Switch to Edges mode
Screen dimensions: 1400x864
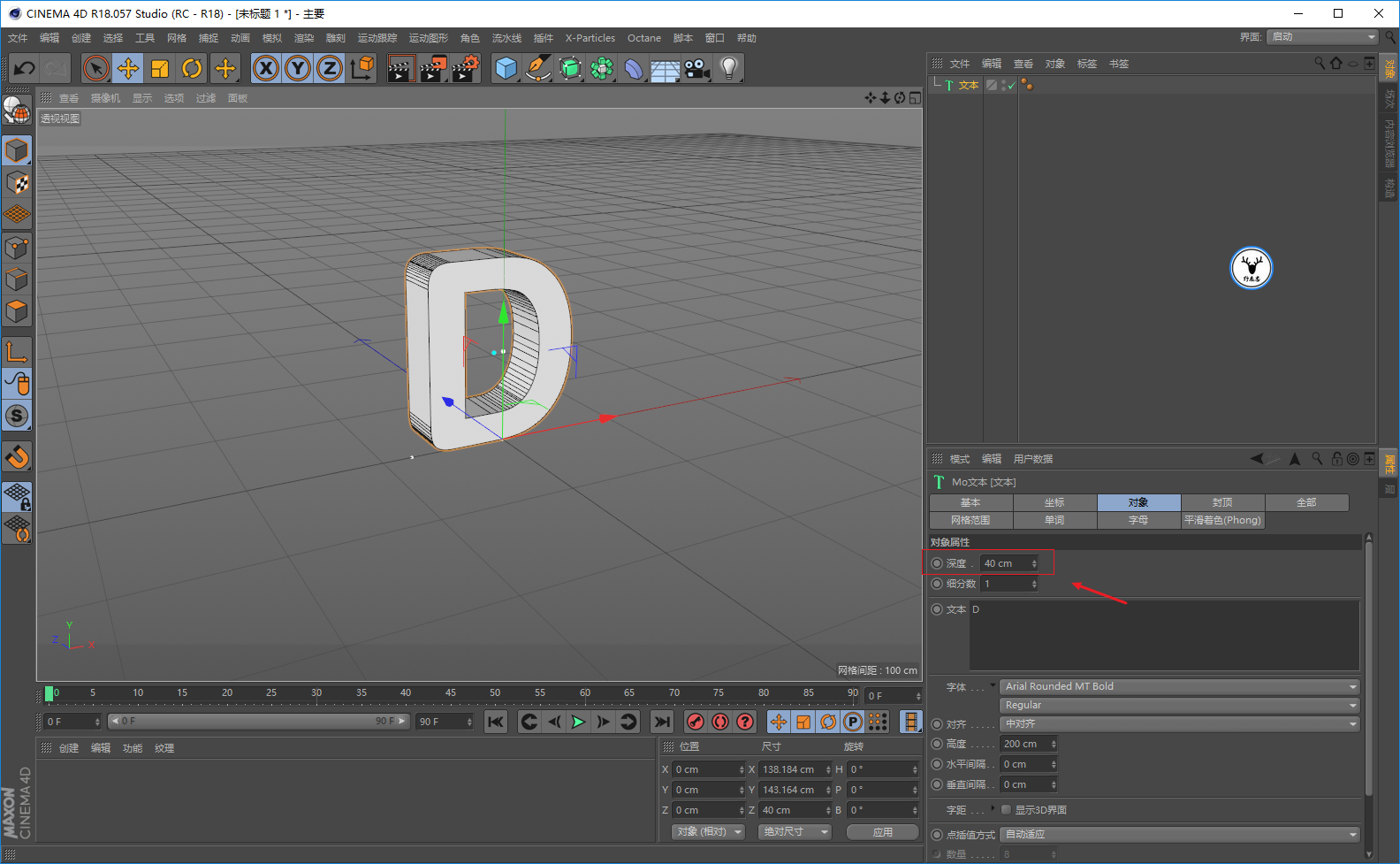17,279
